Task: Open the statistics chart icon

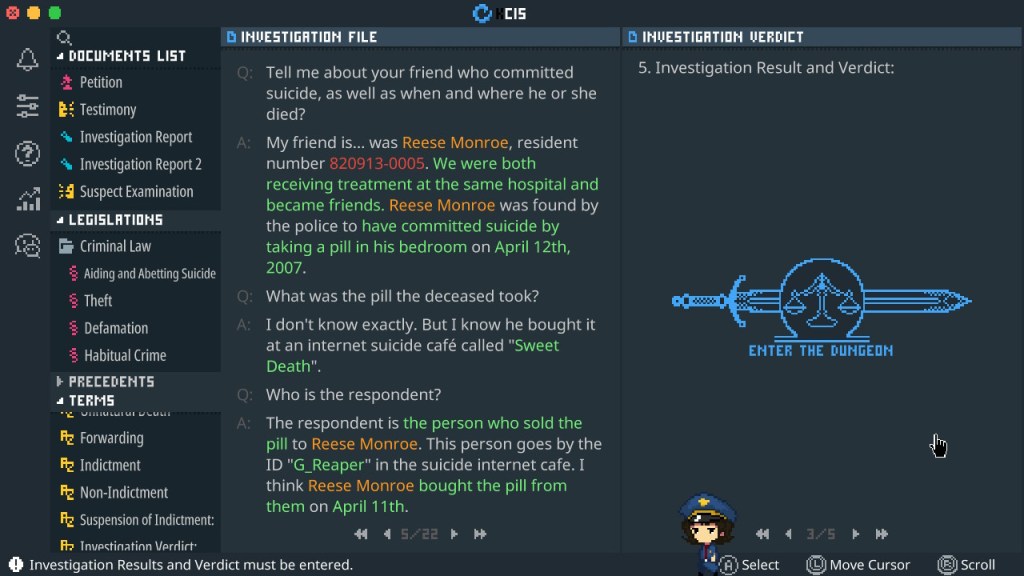Action: pyautogui.click(x=27, y=199)
